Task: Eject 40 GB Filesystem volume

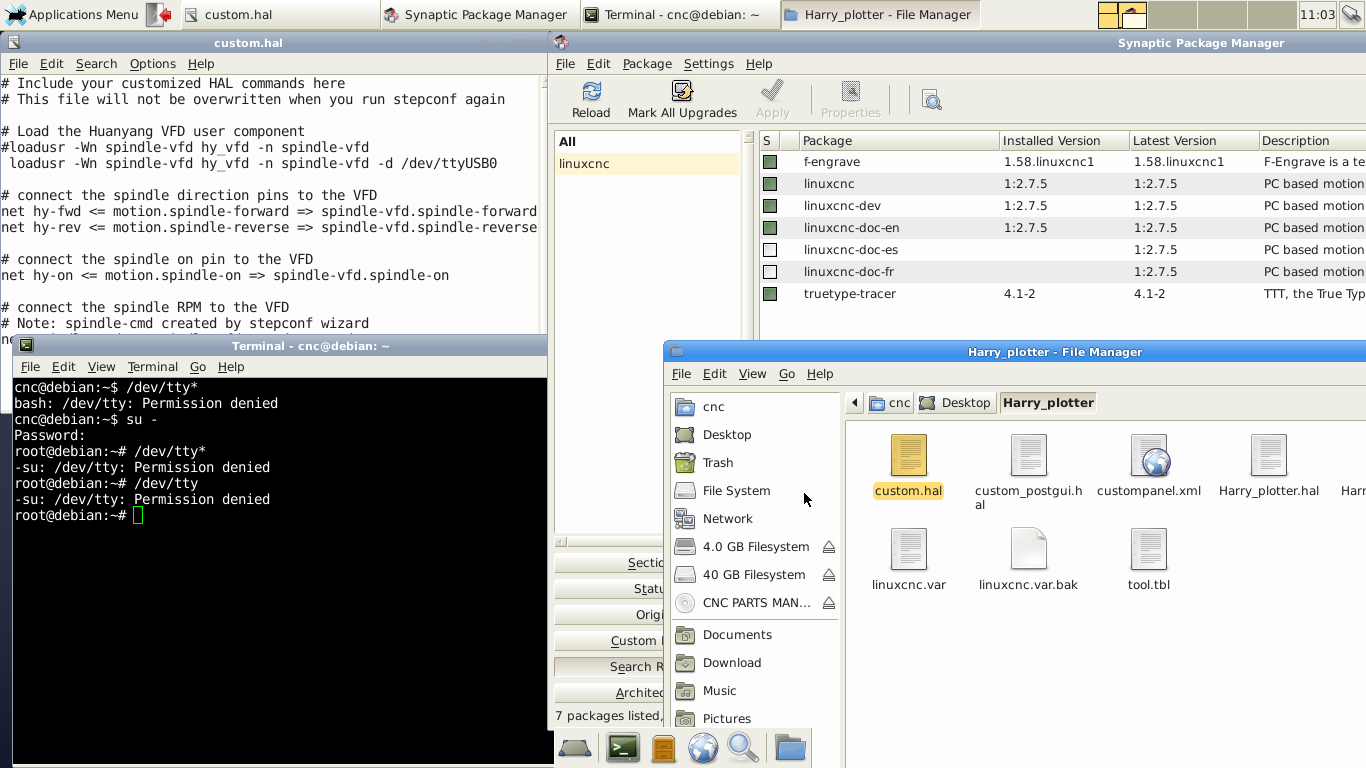Action: click(x=828, y=575)
